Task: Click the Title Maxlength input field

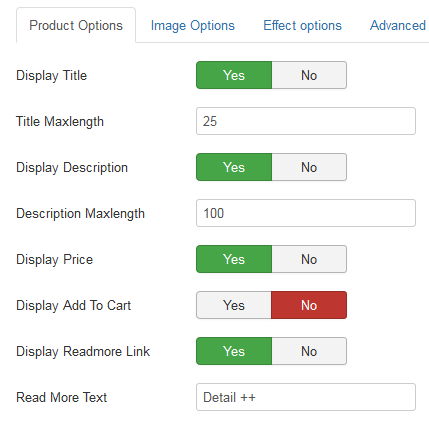Action: (x=306, y=121)
